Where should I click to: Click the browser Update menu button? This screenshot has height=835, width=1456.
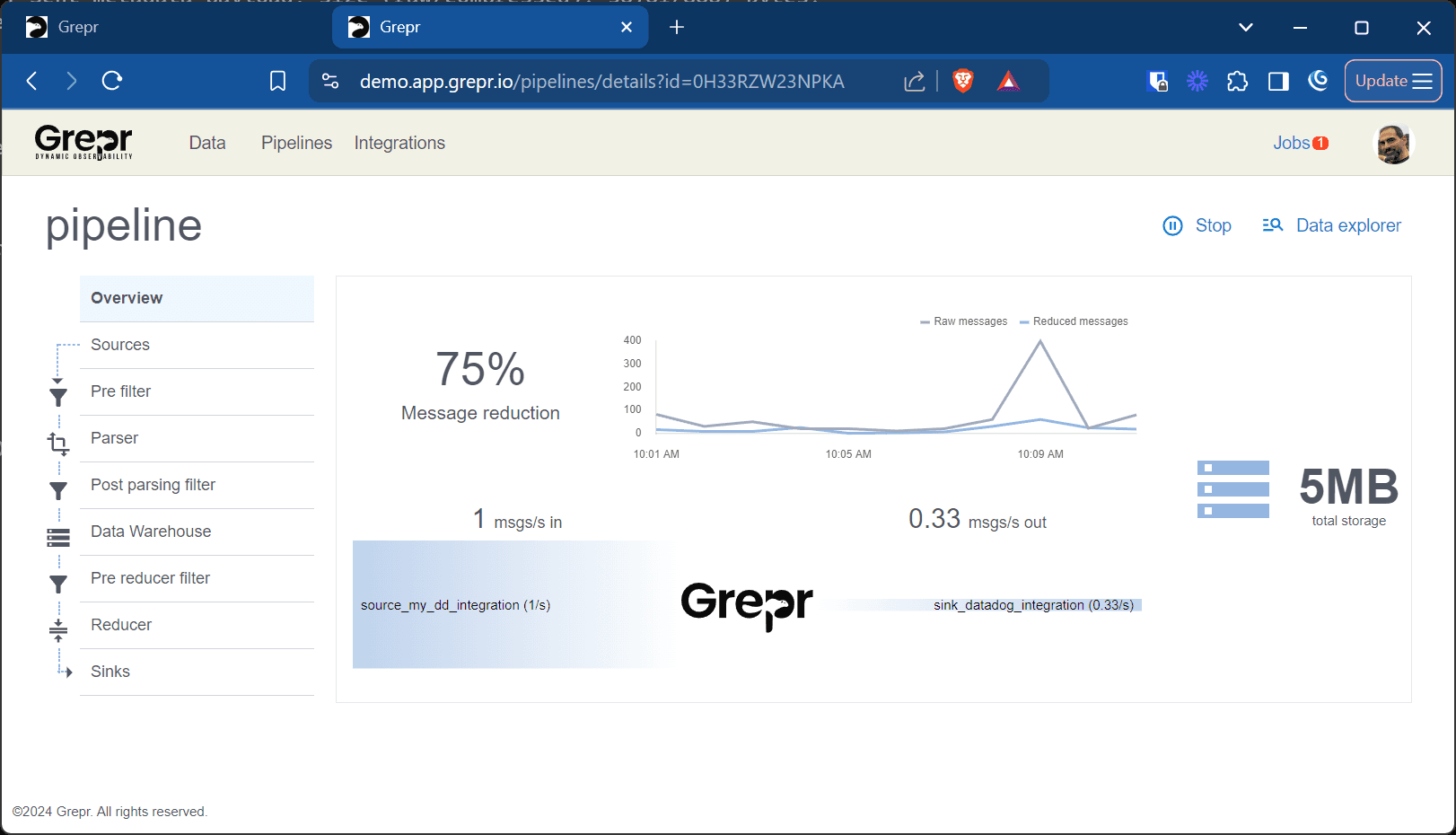pyautogui.click(x=1393, y=81)
